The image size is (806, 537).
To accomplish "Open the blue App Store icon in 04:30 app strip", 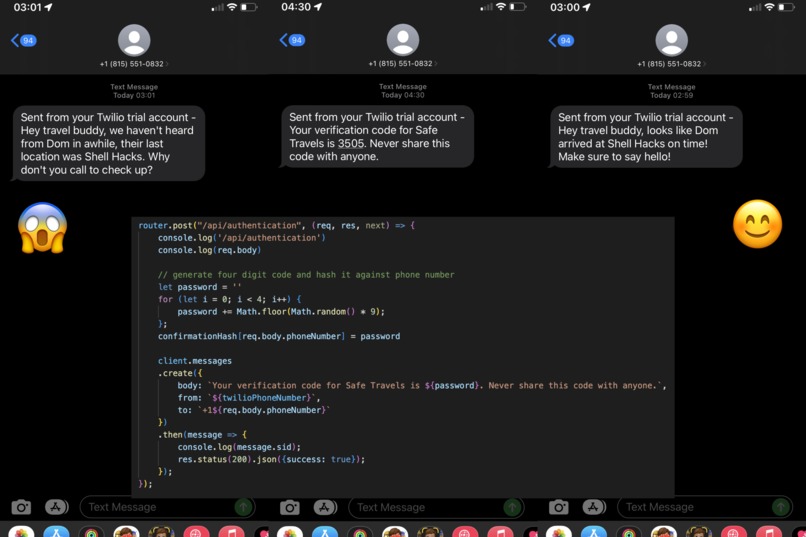I will coord(325,532).
